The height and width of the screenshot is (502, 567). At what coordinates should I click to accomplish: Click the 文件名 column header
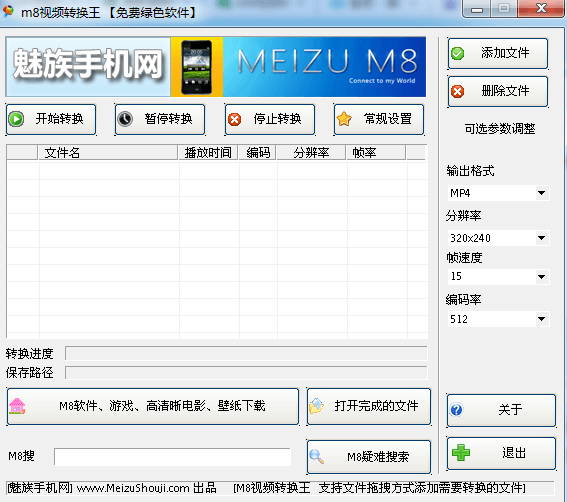pyautogui.click(x=108, y=153)
